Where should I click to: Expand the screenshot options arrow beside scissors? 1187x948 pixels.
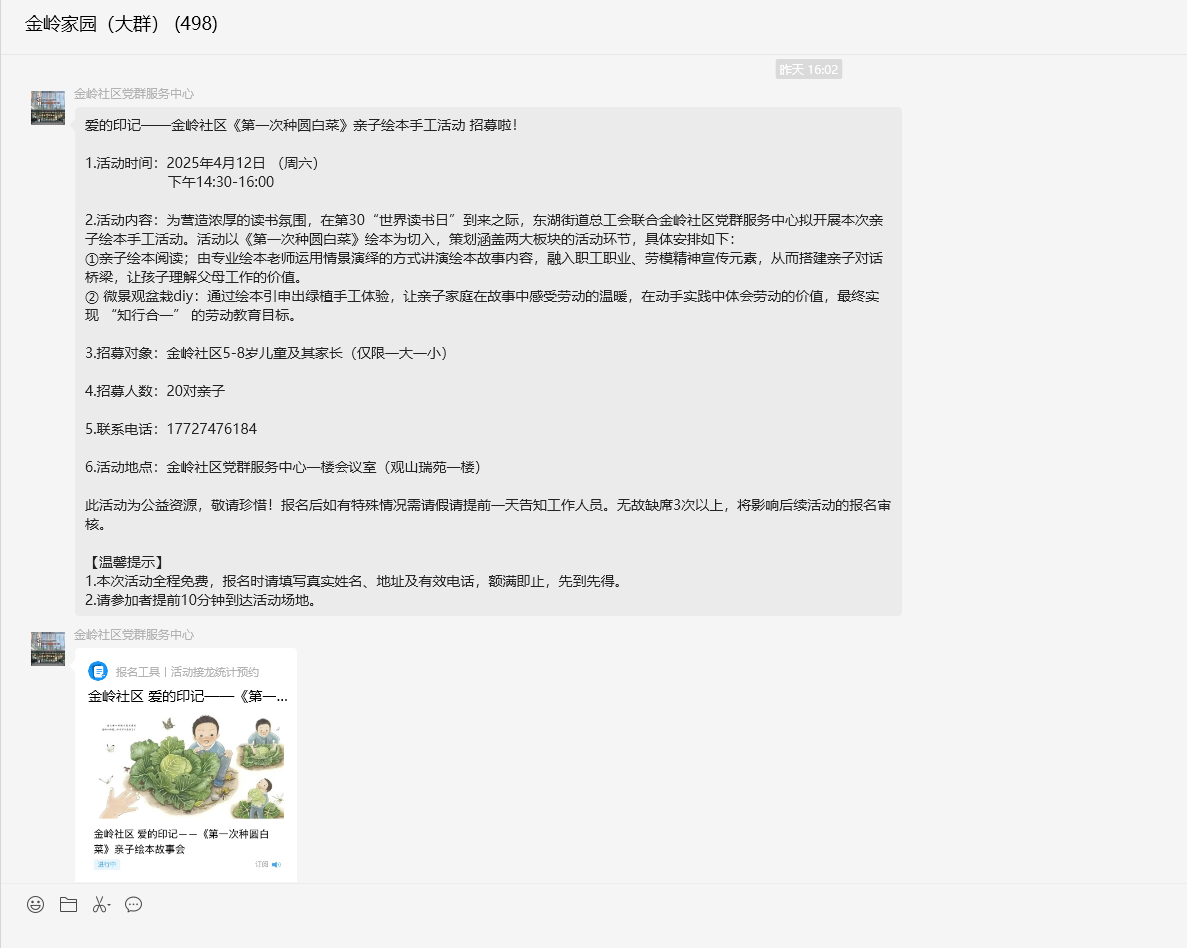pyautogui.click(x=109, y=905)
